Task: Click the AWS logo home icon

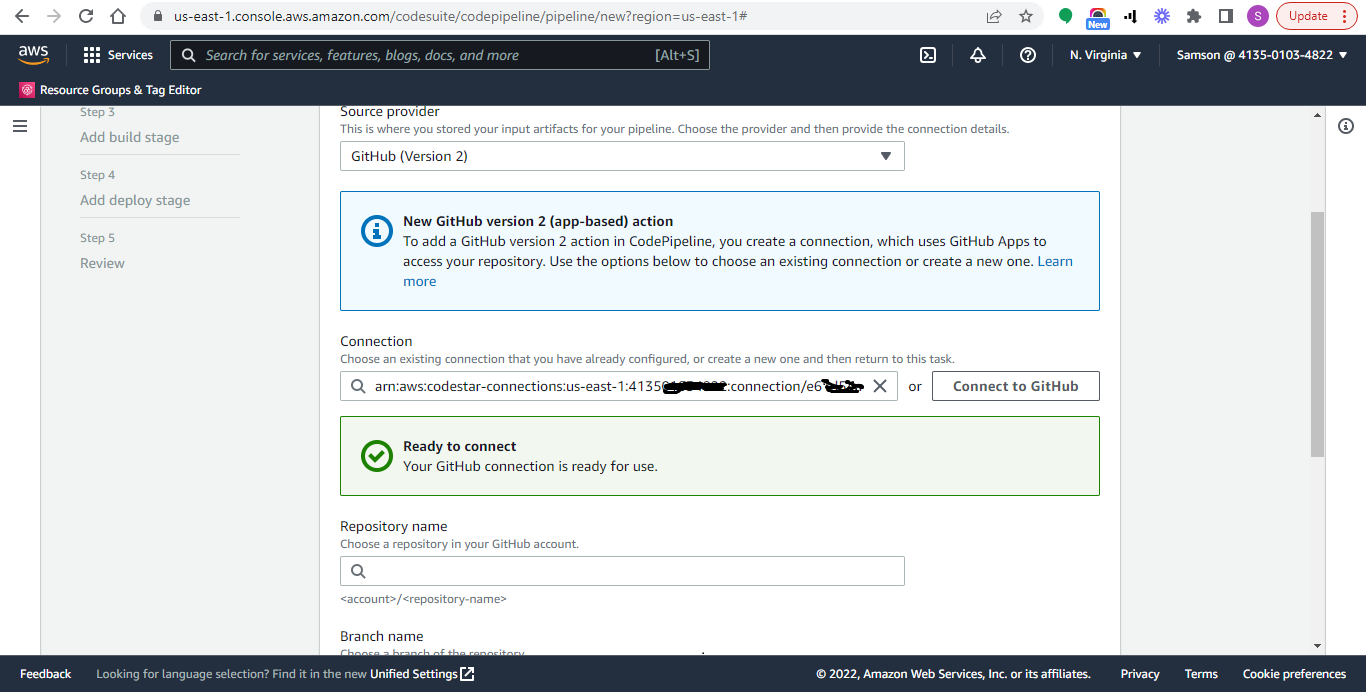Action: (x=34, y=55)
